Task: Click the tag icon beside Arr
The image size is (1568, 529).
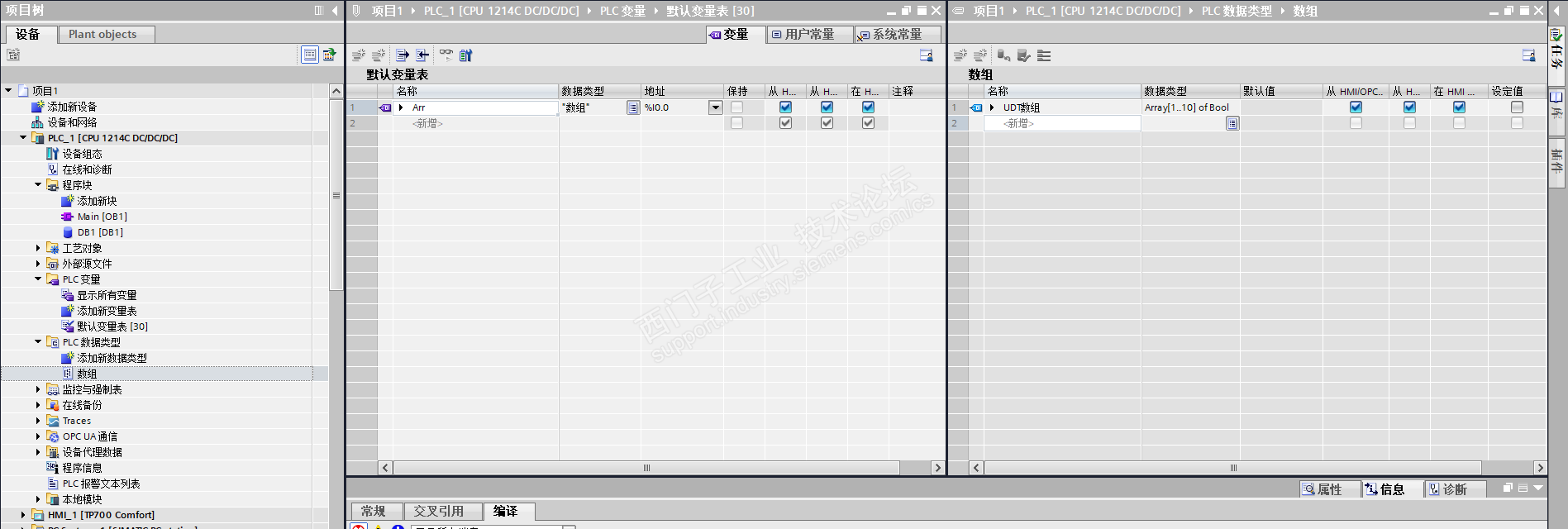Action: (385, 107)
